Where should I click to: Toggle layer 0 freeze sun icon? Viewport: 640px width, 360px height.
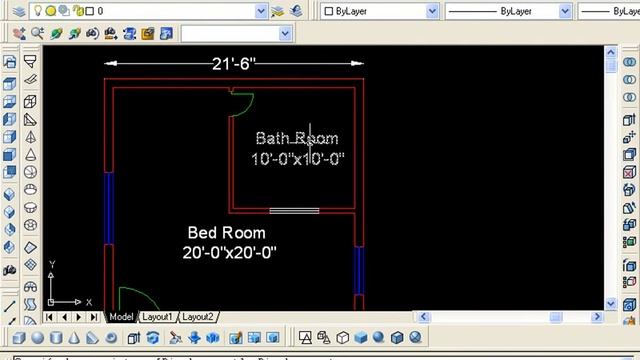51,11
